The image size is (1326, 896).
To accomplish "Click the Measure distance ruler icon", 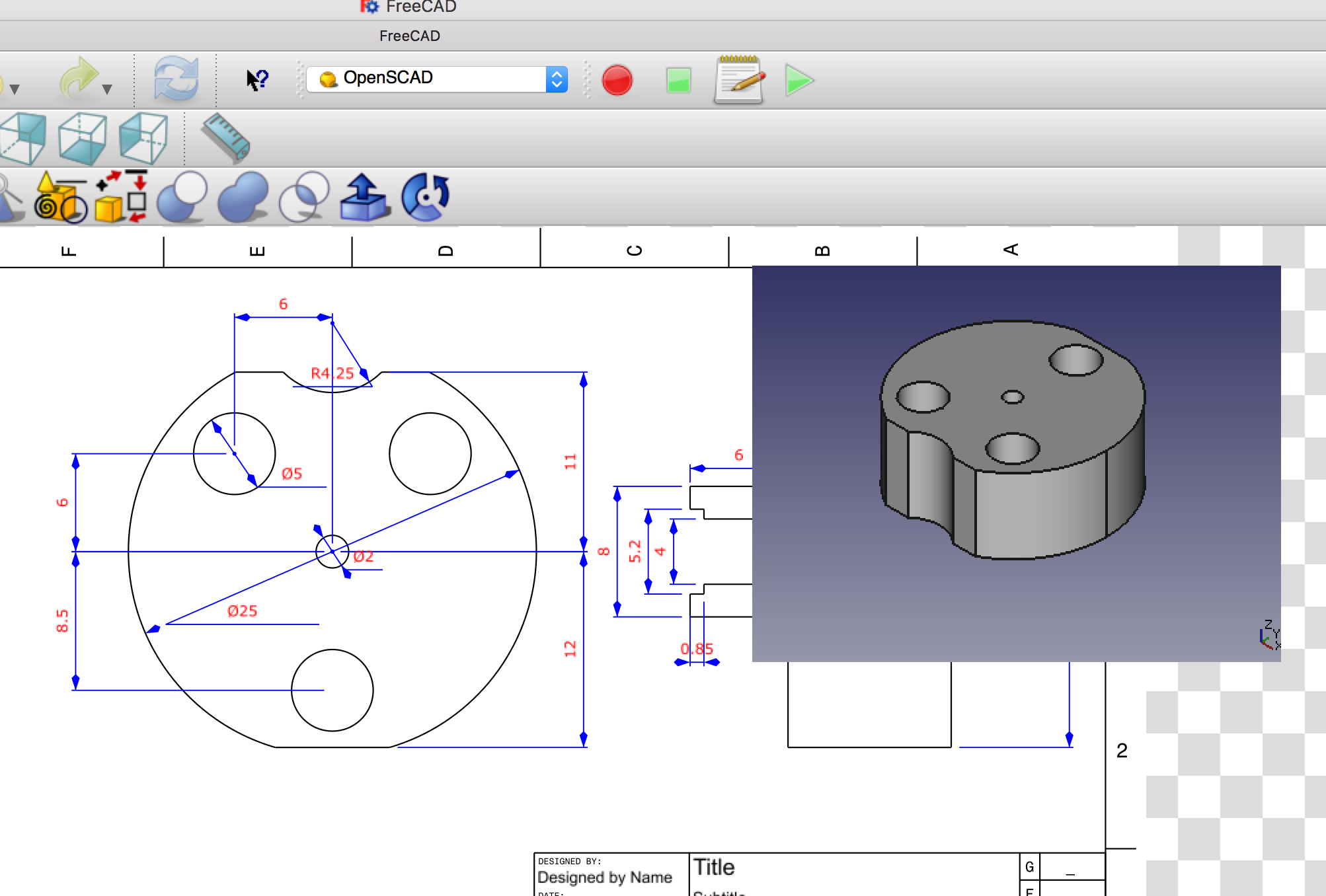I will click(x=226, y=137).
